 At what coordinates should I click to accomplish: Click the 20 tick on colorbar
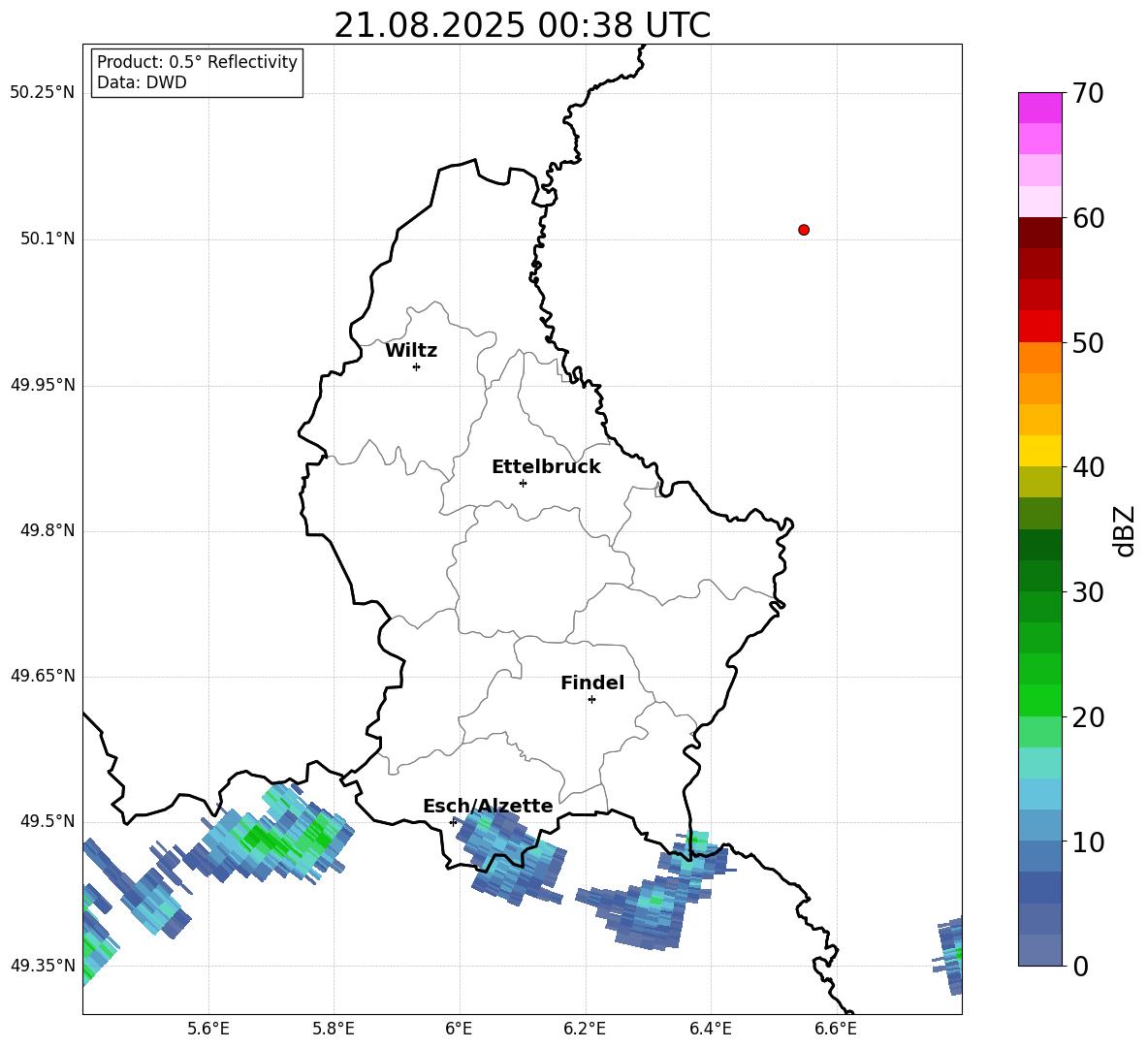(x=1088, y=716)
